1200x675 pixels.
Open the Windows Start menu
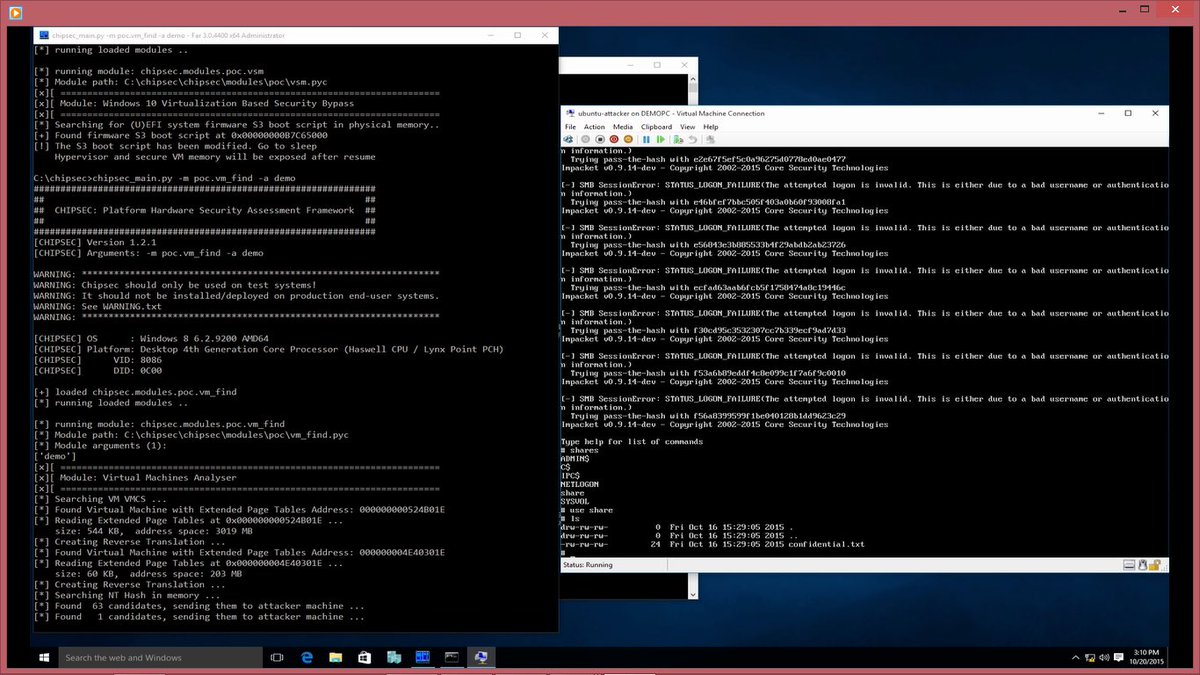coord(45,657)
